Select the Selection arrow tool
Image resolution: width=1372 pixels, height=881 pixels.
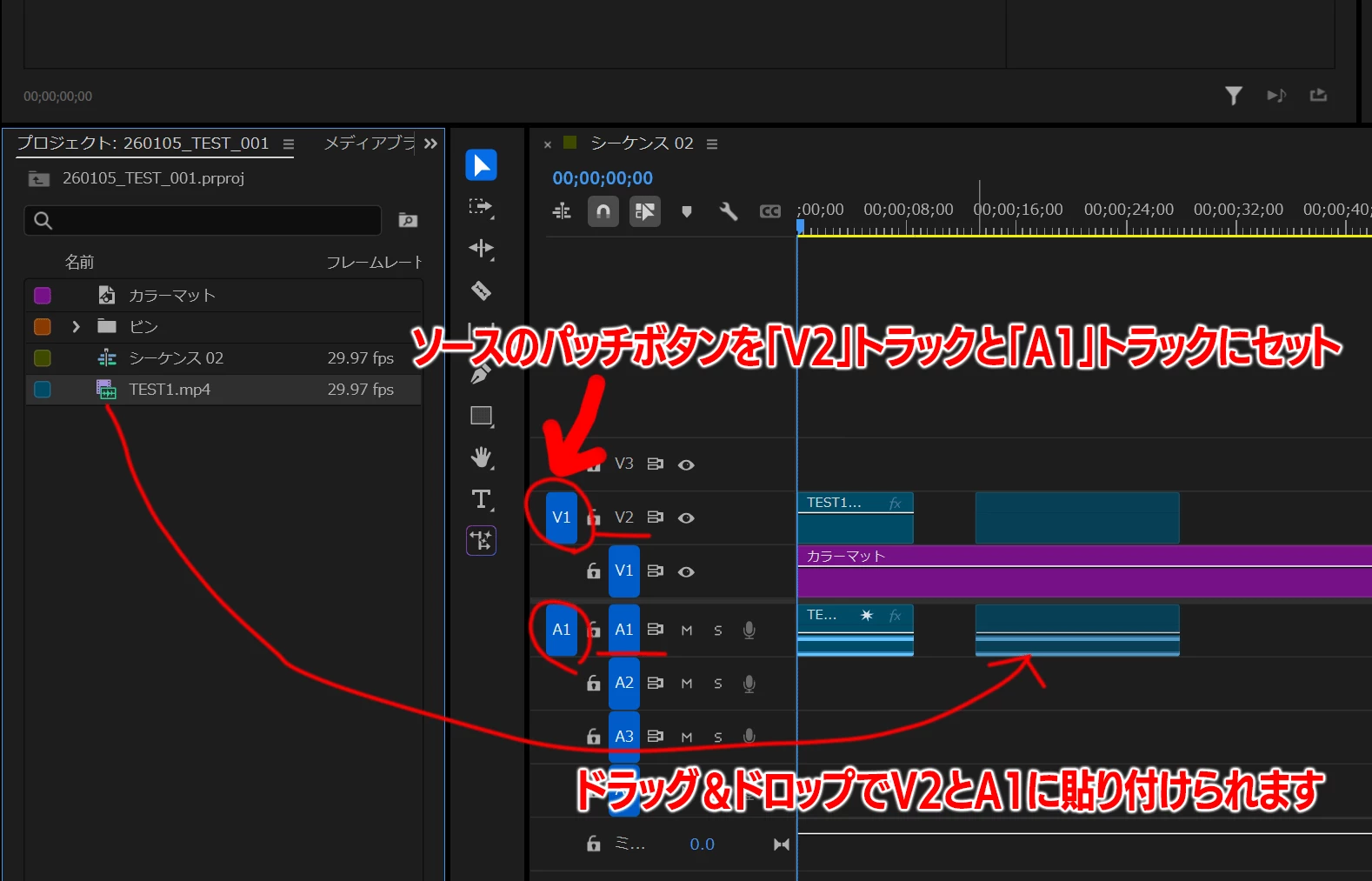(481, 165)
